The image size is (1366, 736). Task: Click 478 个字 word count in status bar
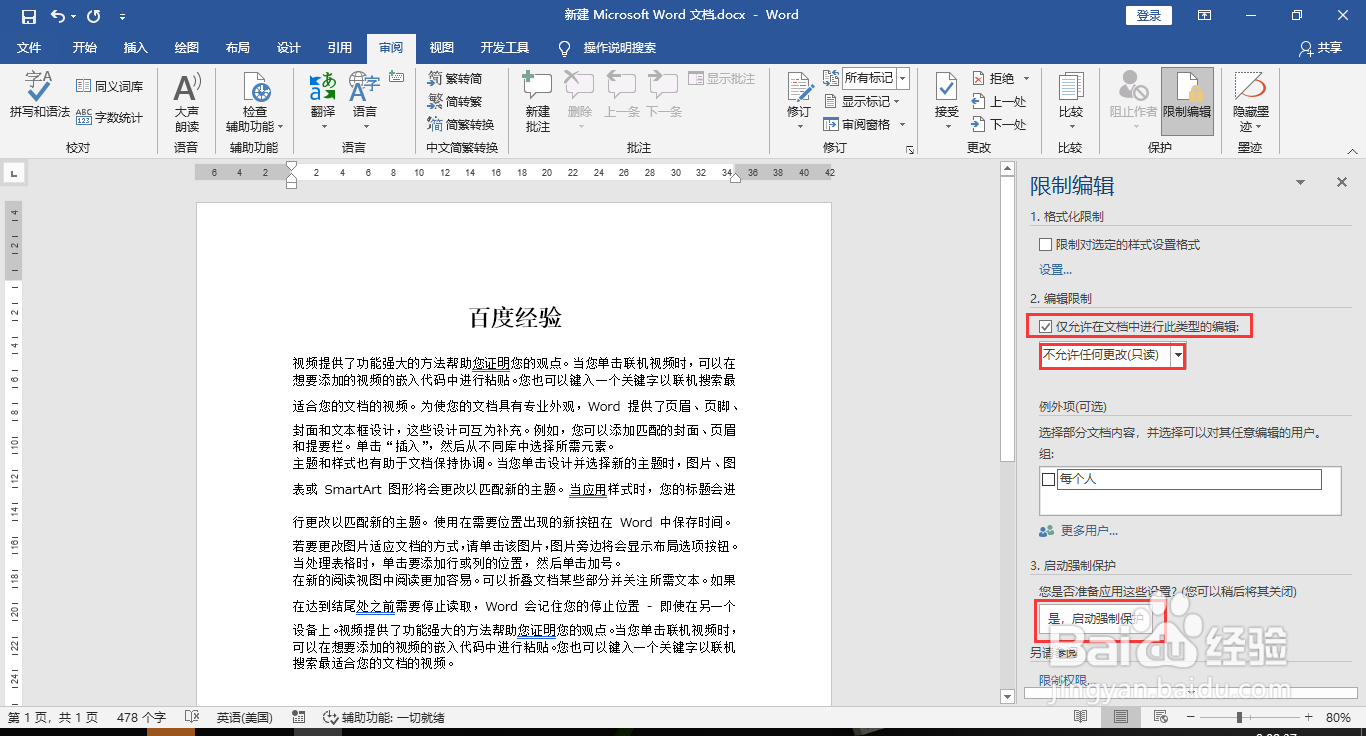tap(141, 717)
